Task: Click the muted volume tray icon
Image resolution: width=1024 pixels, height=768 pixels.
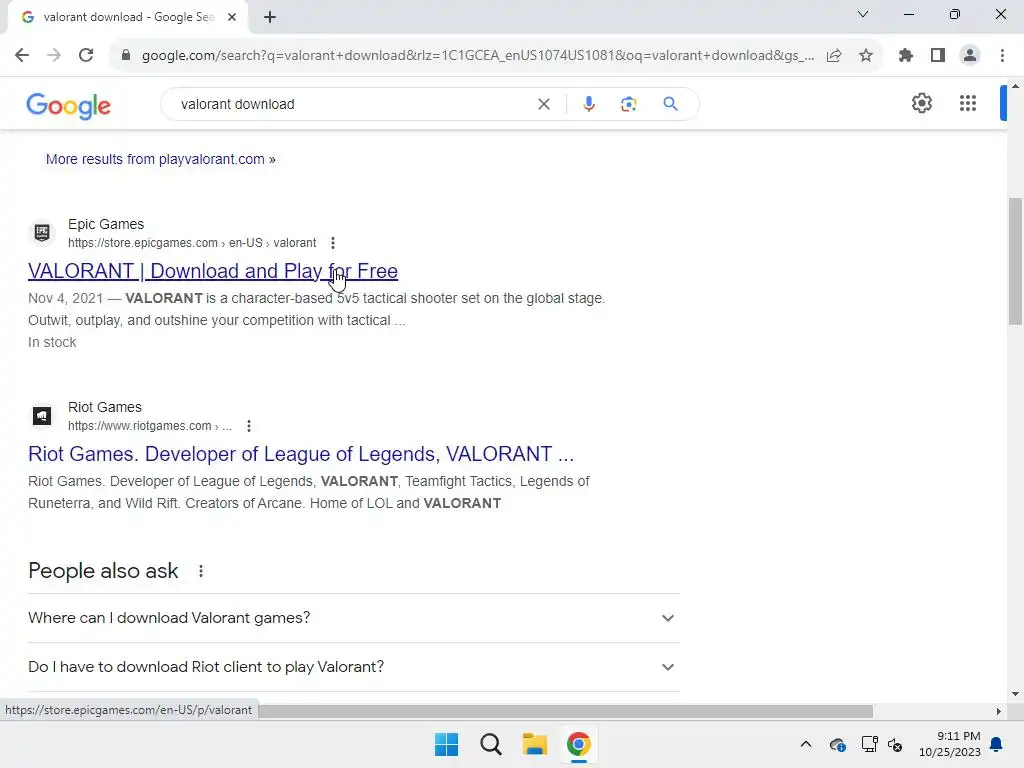Action: (x=895, y=744)
